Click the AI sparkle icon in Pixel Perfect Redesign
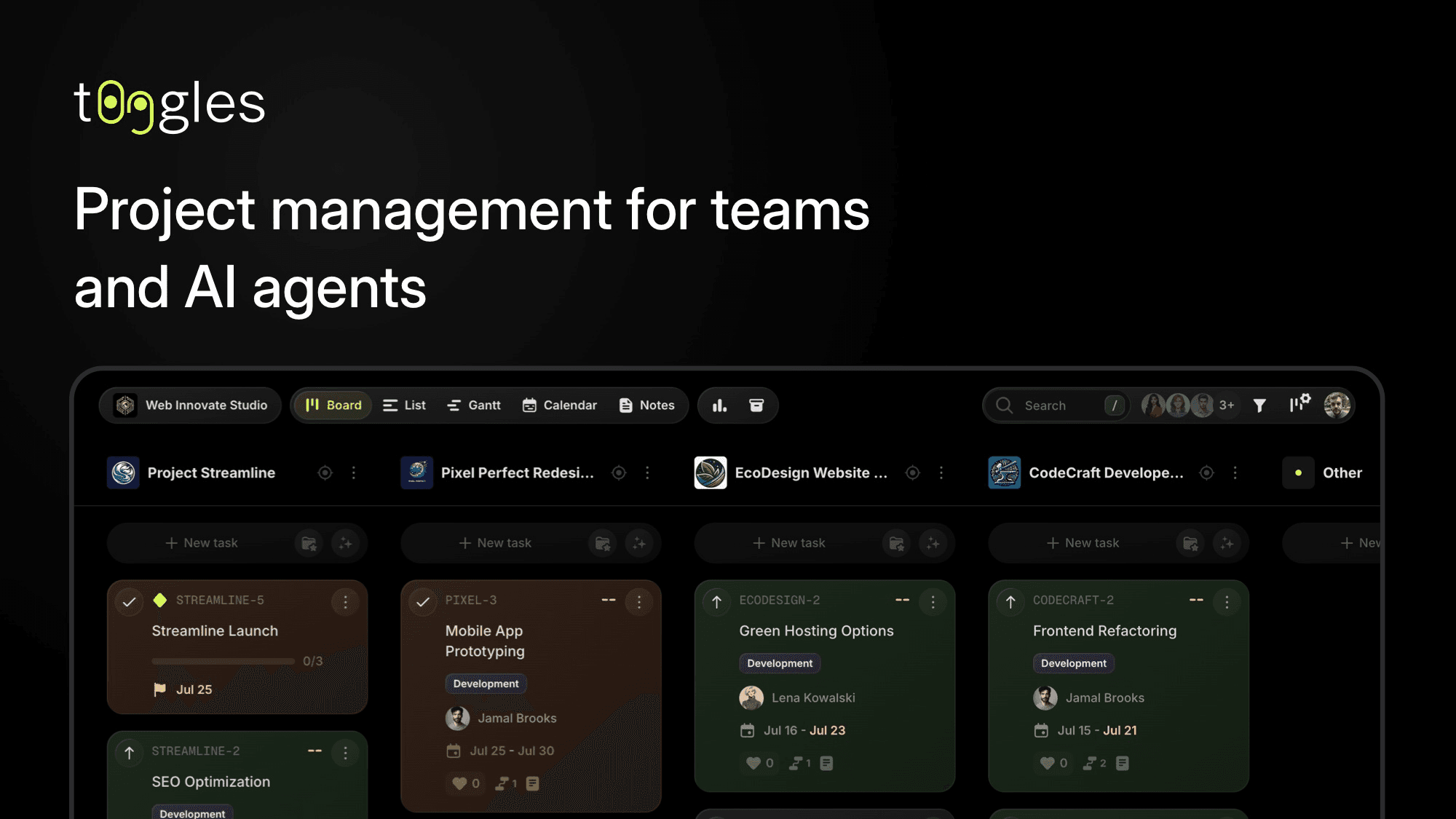The width and height of the screenshot is (1456, 819). click(x=639, y=543)
